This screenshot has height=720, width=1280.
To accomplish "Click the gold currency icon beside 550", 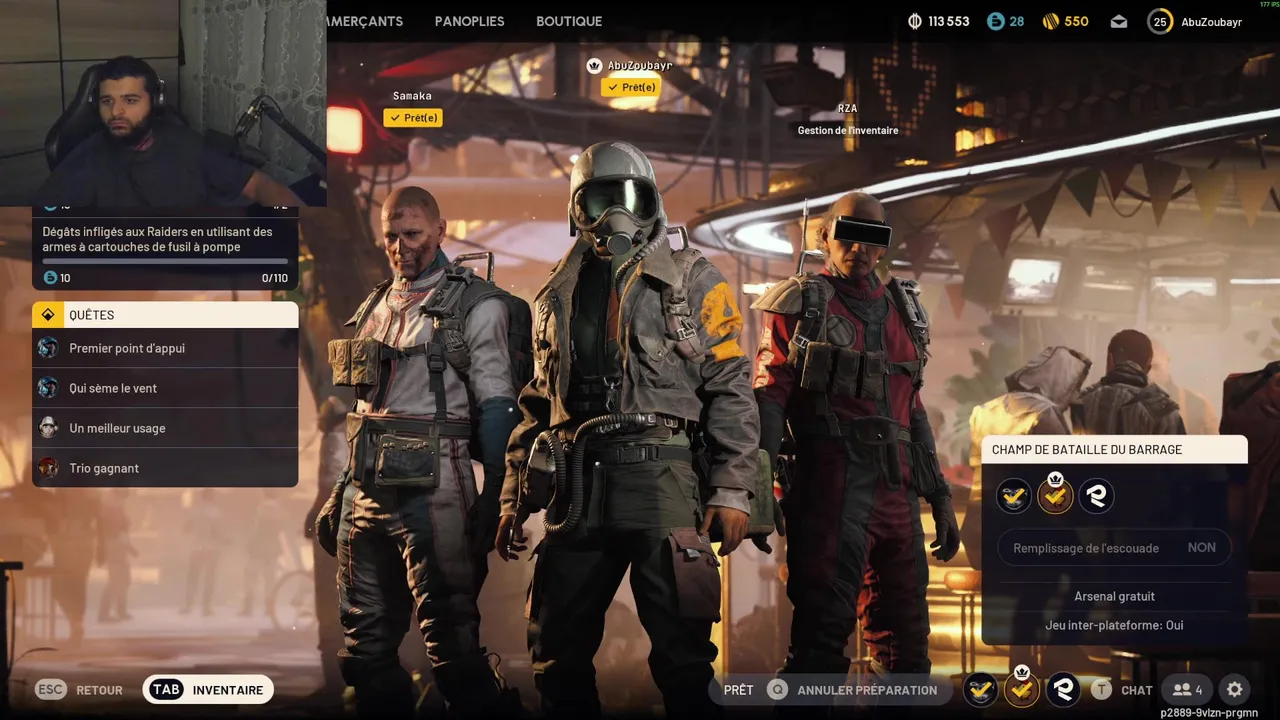I will click(x=1050, y=21).
